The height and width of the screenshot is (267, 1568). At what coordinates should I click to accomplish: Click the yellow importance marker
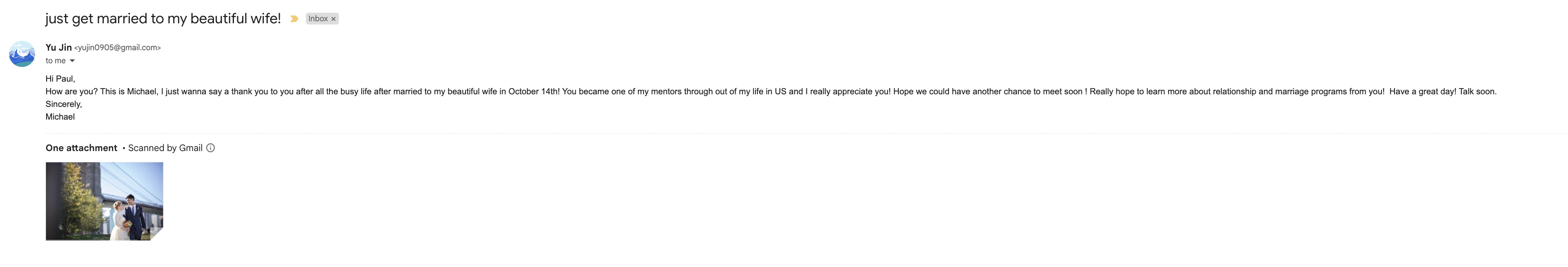point(294,19)
